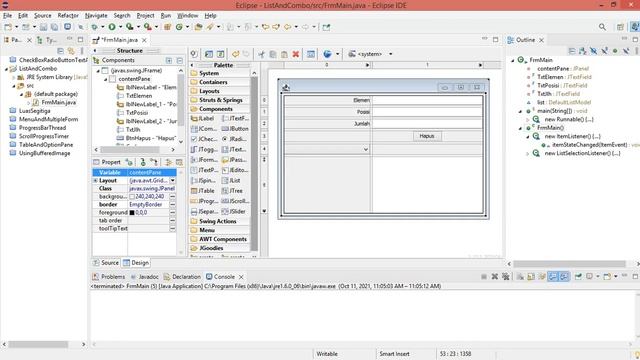Select the JButton palette component

coord(235,129)
